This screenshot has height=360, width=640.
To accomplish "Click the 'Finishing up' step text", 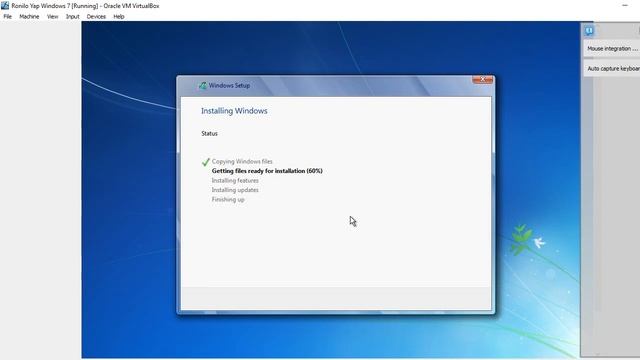I will point(228,200).
